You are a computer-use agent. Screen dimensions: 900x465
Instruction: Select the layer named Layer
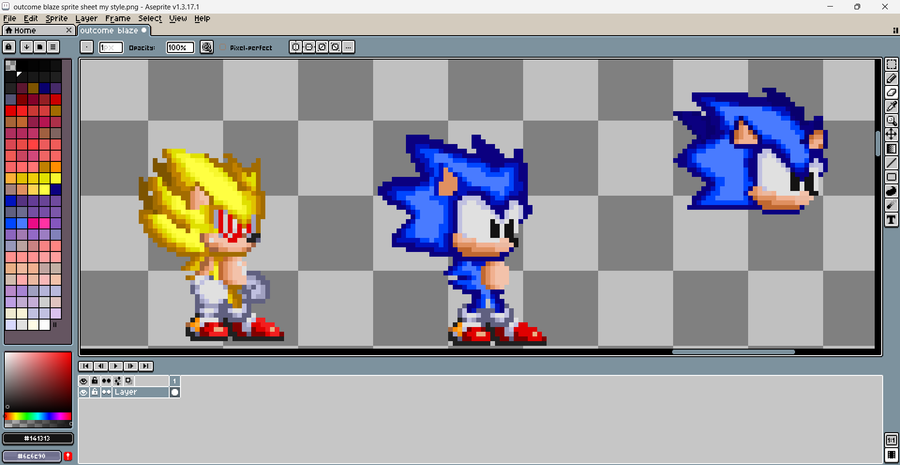click(x=140, y=392)
